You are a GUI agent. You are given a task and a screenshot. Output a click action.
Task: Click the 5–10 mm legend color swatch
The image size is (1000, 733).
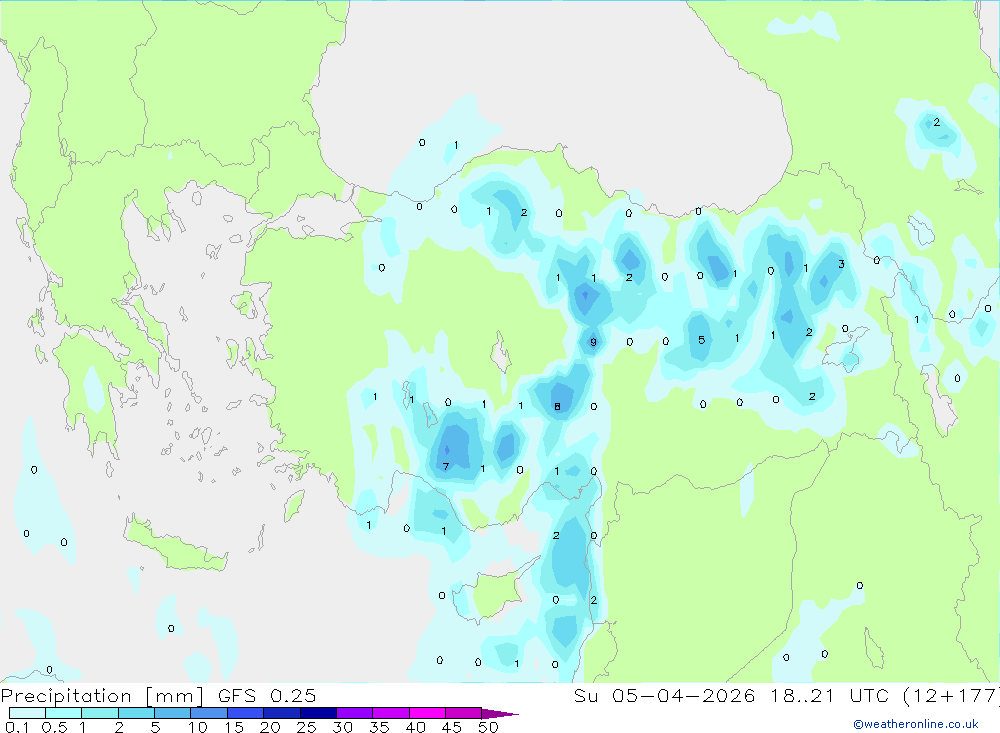[x=172, y=713]
